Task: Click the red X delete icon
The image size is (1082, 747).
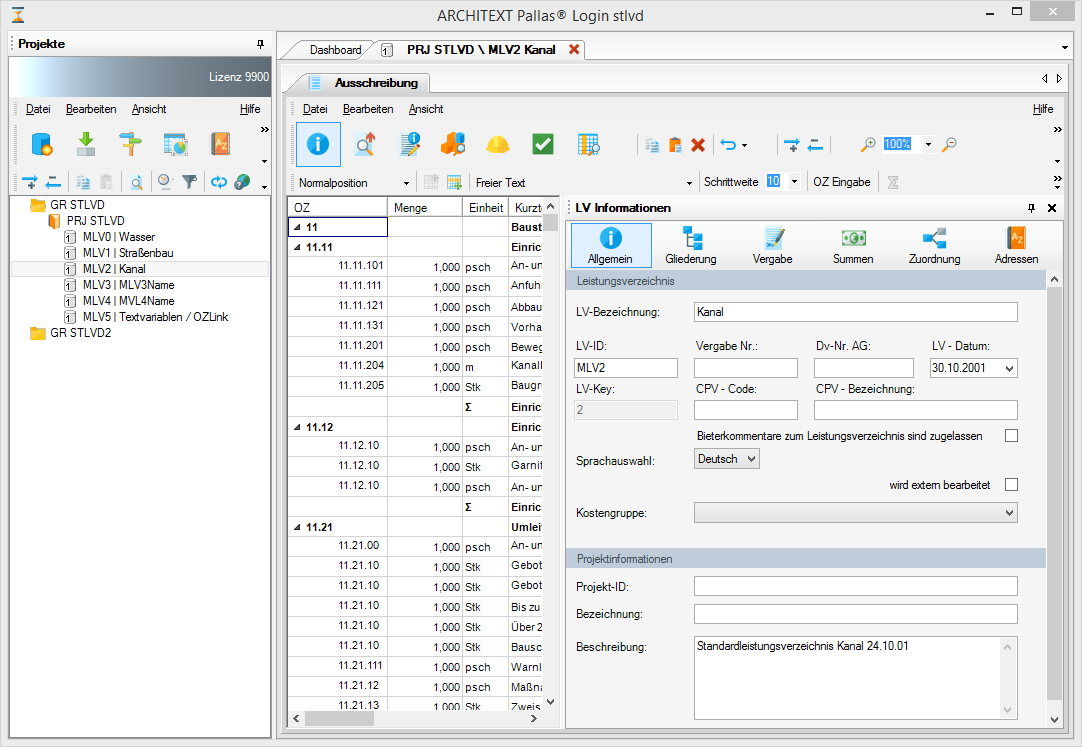Action: tap(698, 145)
